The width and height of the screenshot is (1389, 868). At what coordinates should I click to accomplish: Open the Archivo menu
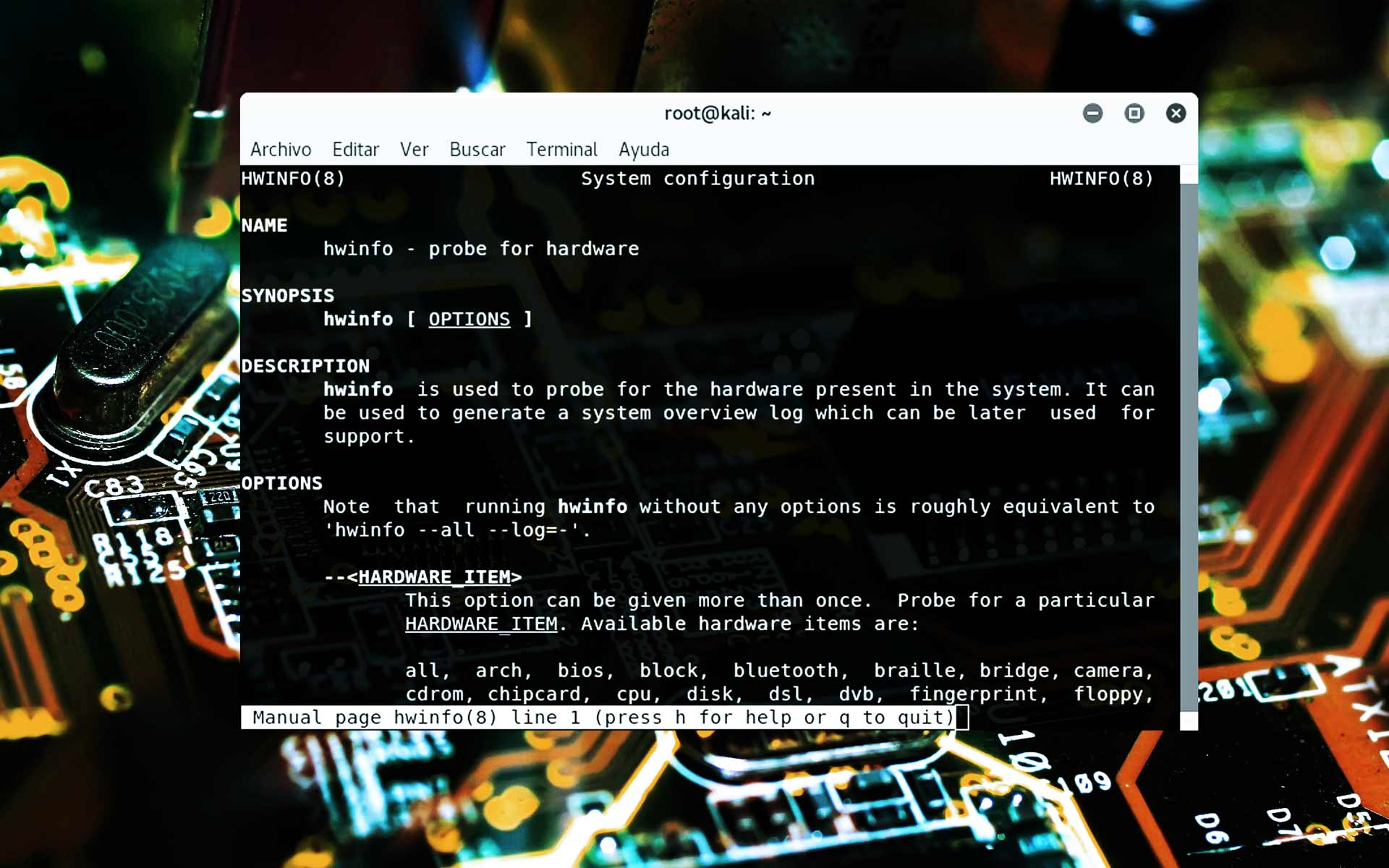pos(281,150)
